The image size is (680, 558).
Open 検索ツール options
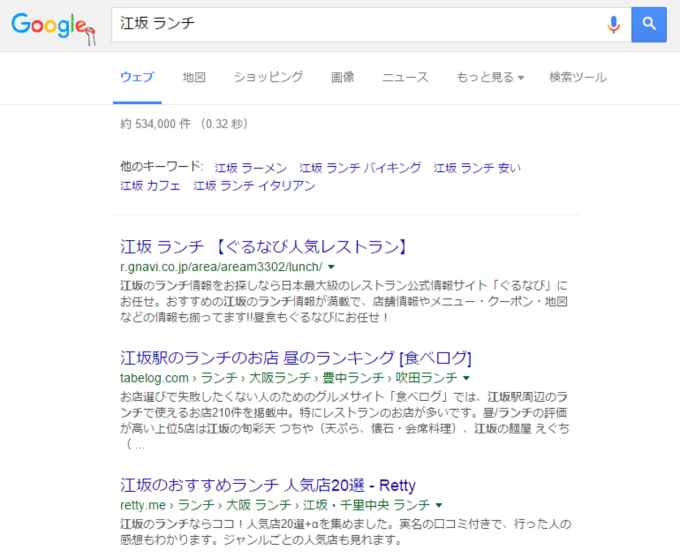pyautogui.click(x=578, y=77)
